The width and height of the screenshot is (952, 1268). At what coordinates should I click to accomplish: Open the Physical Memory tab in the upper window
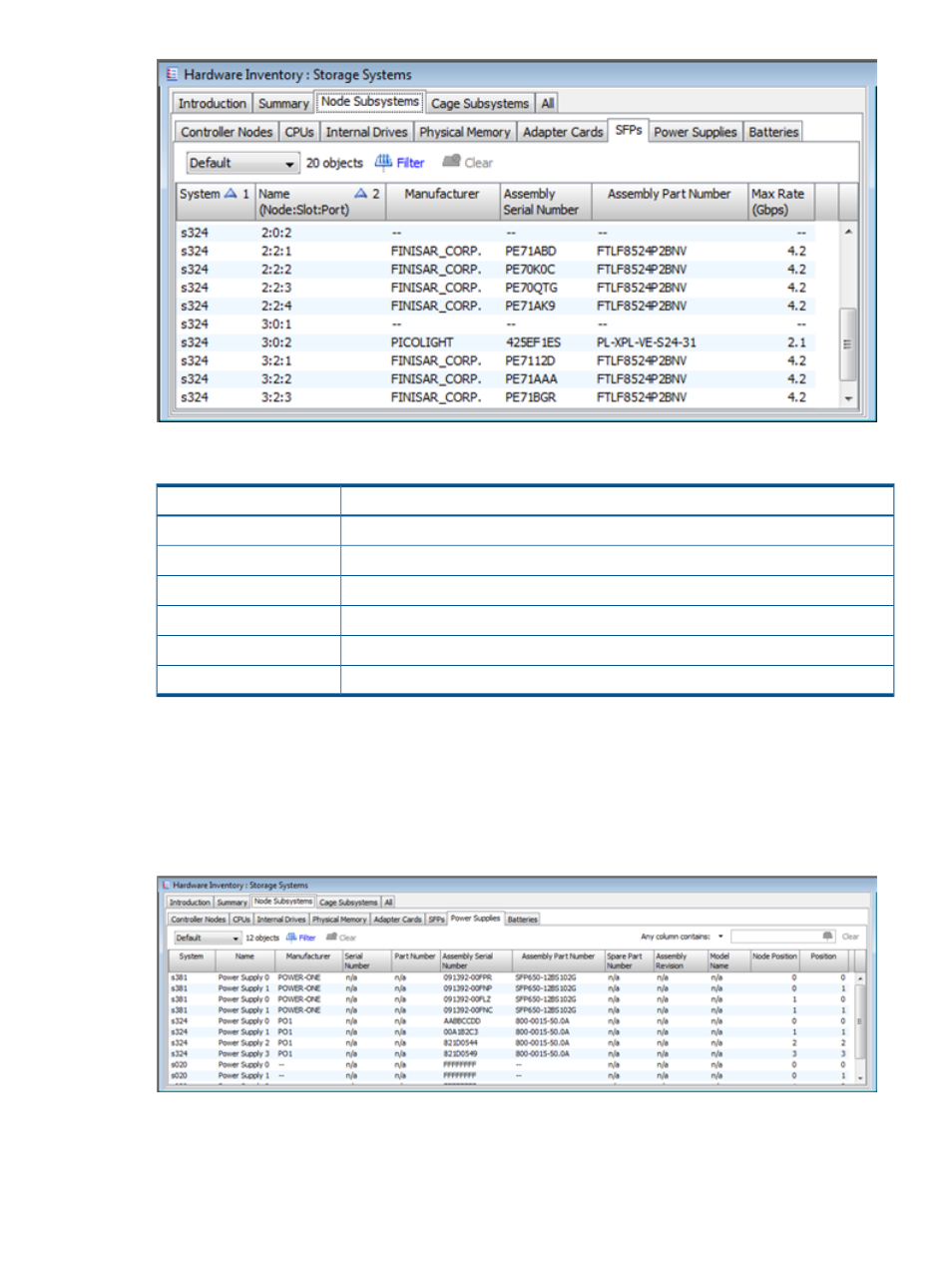[465, 132]
